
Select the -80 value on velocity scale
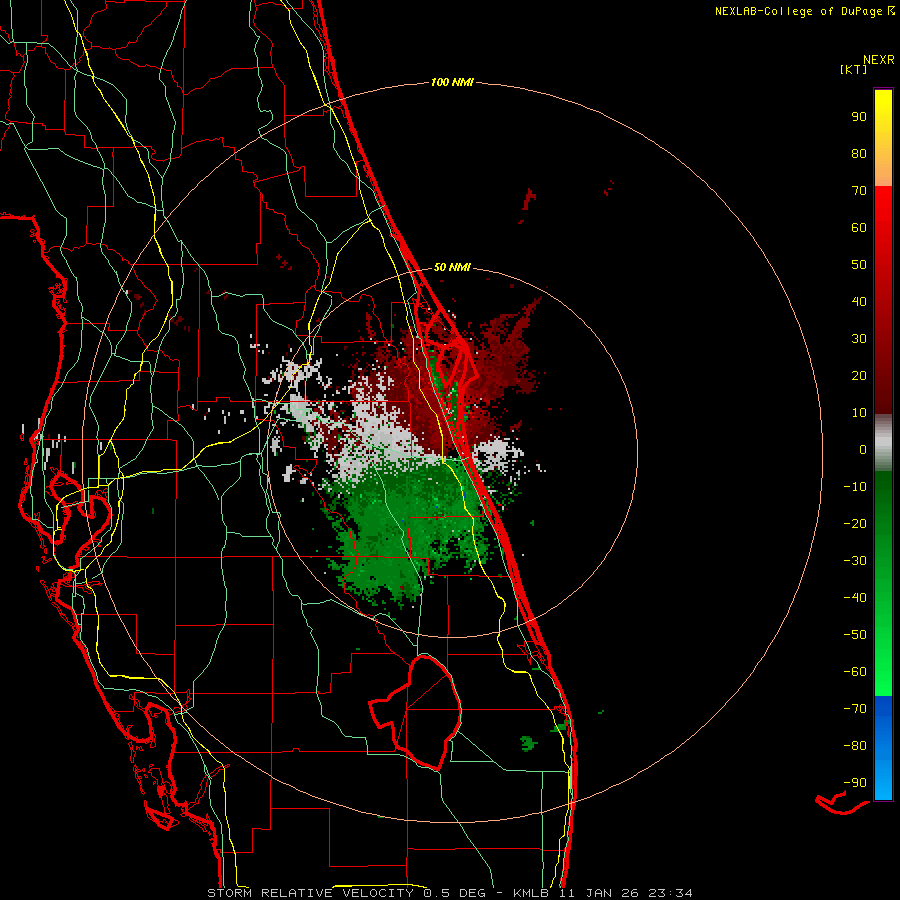point(855,746)
